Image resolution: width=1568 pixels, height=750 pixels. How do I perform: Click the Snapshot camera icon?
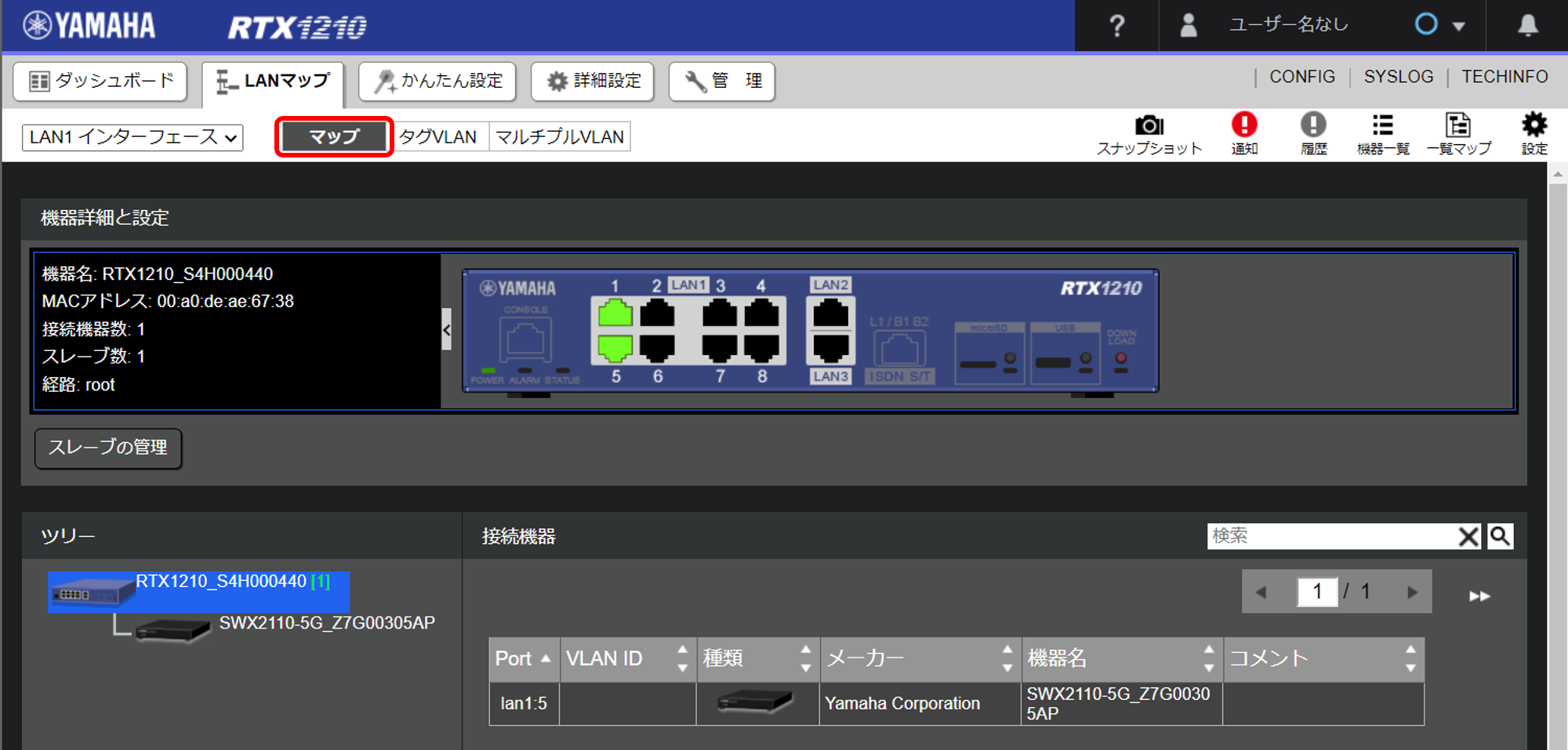(x=1149, y=126)
